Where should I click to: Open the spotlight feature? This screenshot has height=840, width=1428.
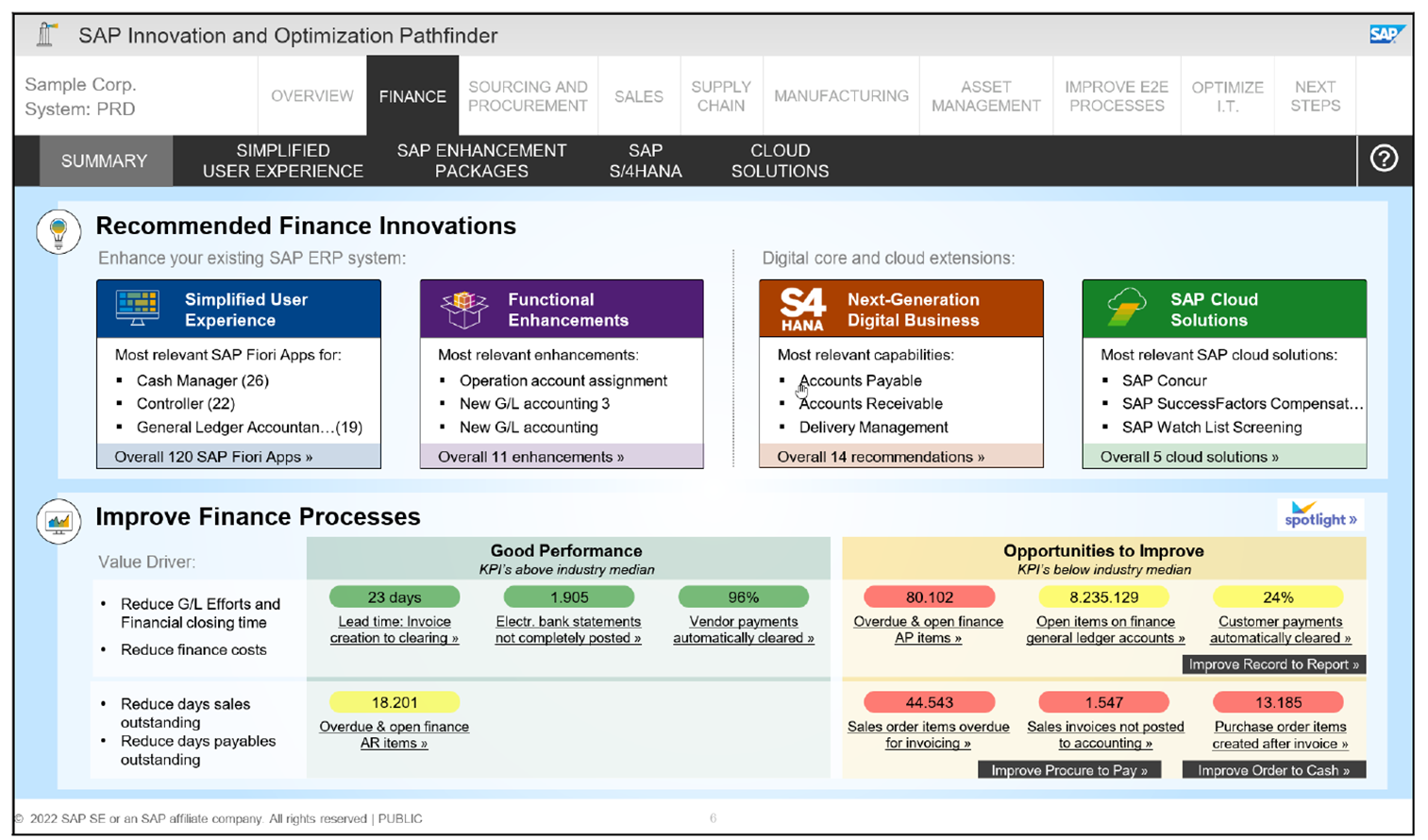point(1319,515)
